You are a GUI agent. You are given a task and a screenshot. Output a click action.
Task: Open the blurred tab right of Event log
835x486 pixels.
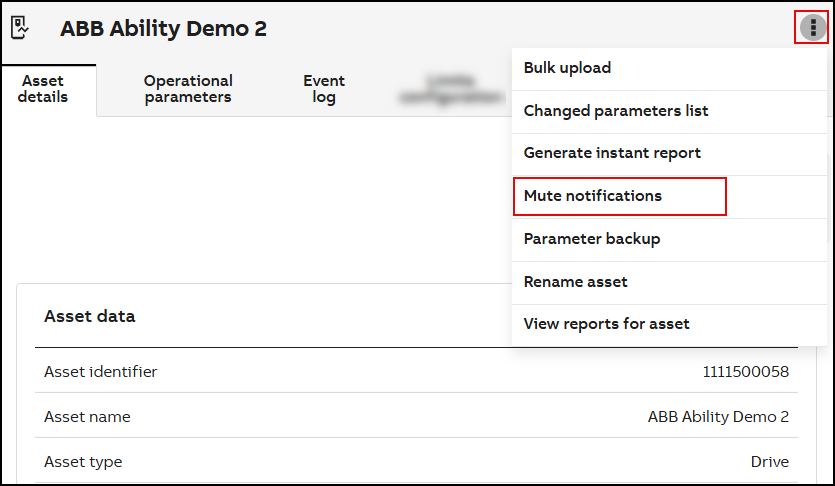point(450,89)
